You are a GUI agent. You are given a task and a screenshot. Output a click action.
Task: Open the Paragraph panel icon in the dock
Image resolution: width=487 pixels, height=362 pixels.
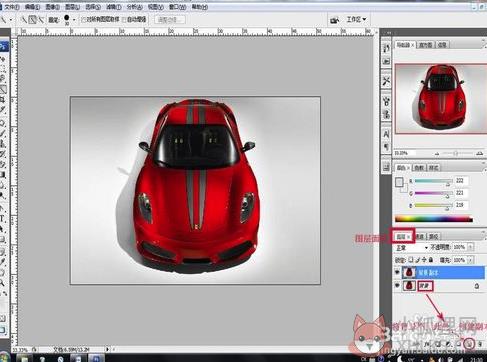[x=386, y=147]
